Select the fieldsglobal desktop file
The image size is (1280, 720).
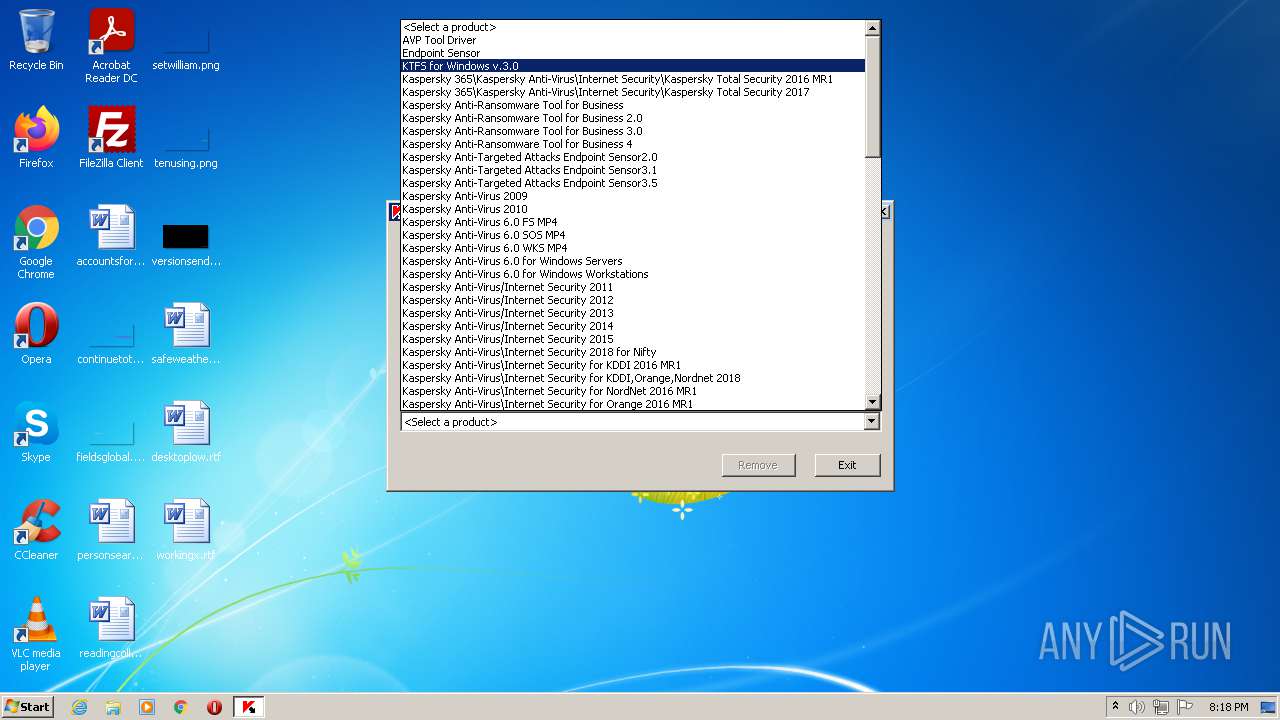tap(111, 438)
